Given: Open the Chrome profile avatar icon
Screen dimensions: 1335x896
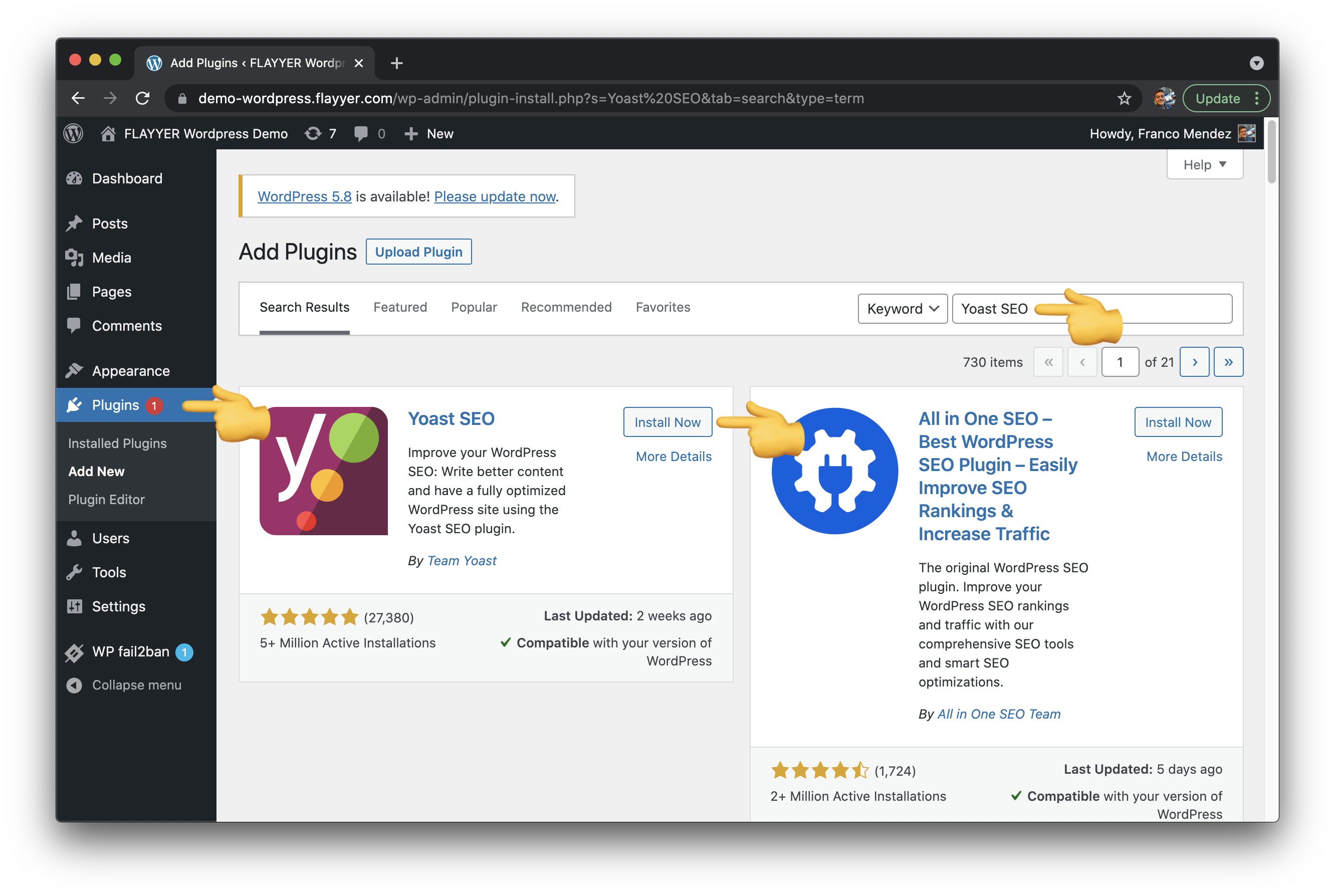Looking at the screenshot, I should 1164,98.
